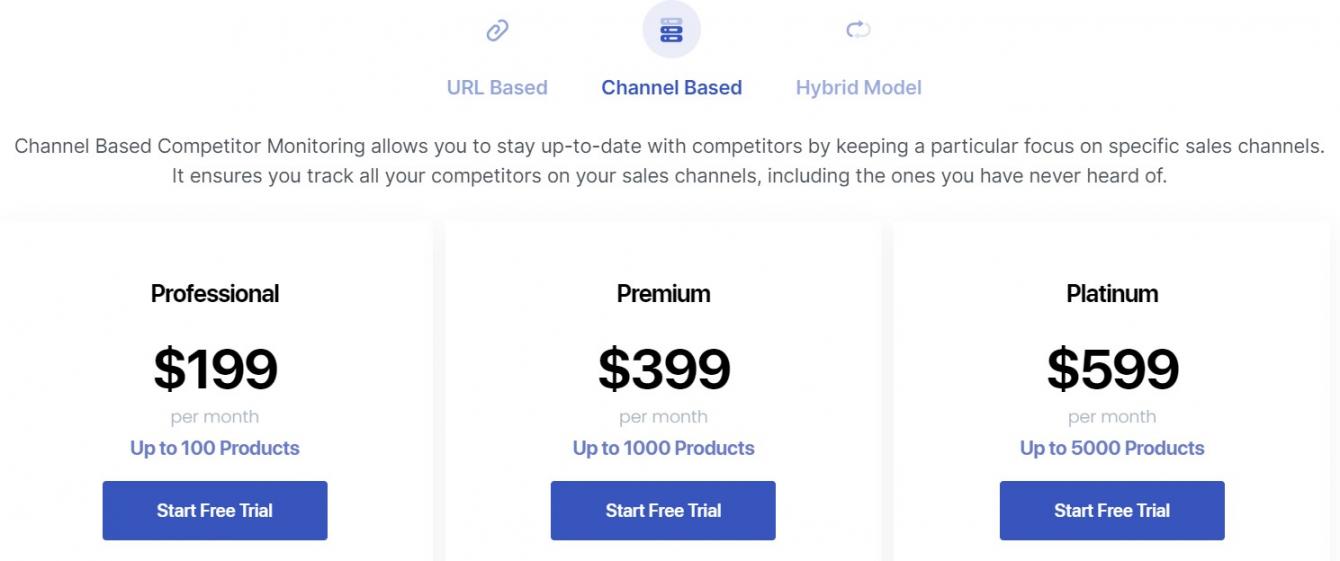Start Free Trial for the Premium plan
Screen dimensions: 1340x561
point(663,510)
